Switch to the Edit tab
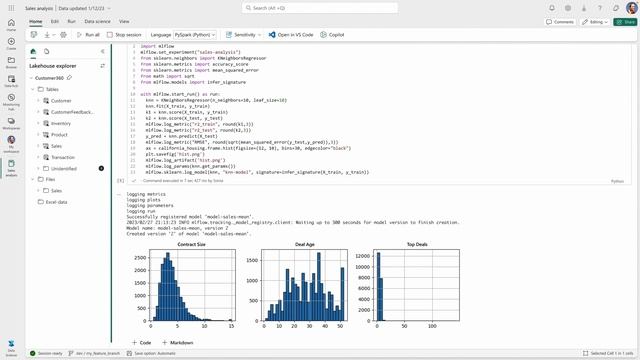The image size is (640, 360). point(55,21)
